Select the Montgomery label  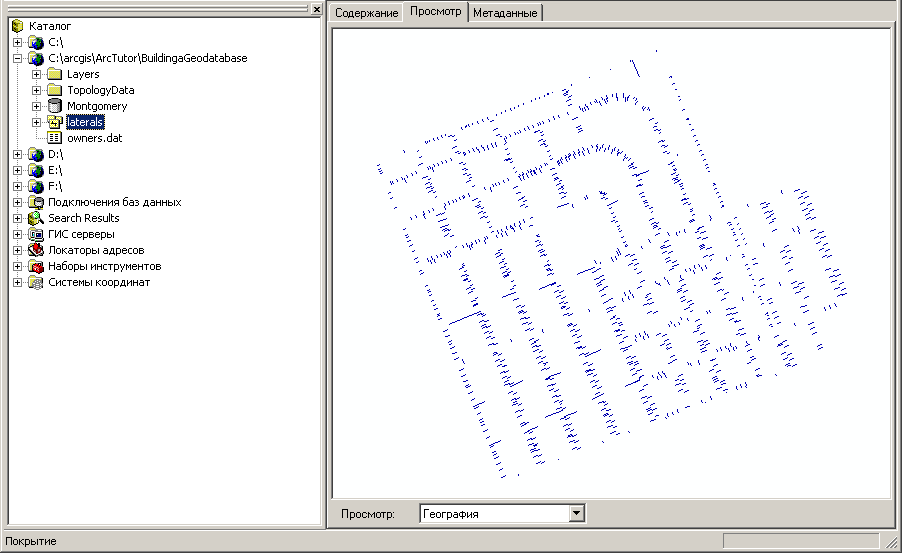(x=97, y=106)
